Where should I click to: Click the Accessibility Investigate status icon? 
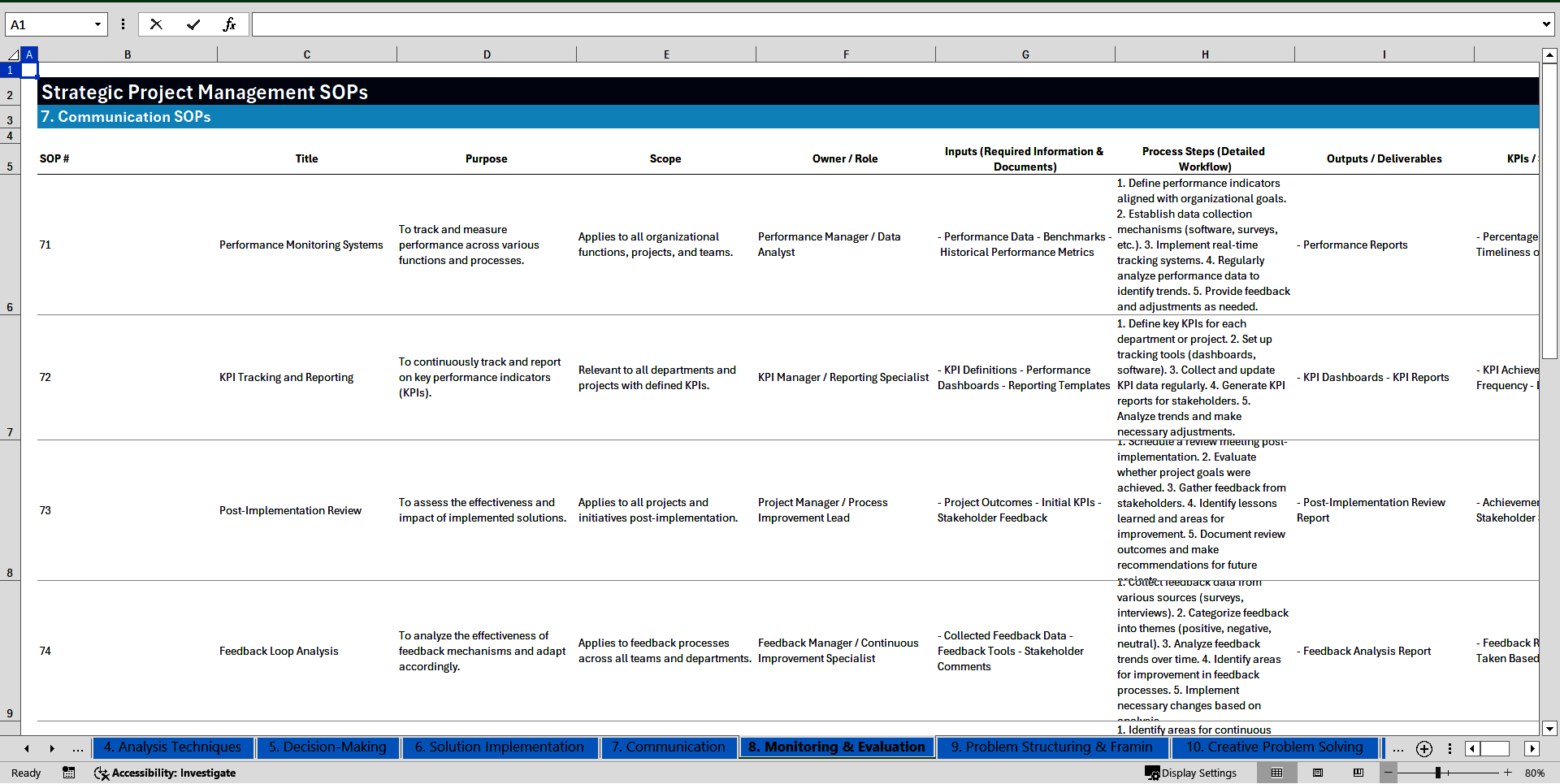pyautogui.click(x=165, y=773)
